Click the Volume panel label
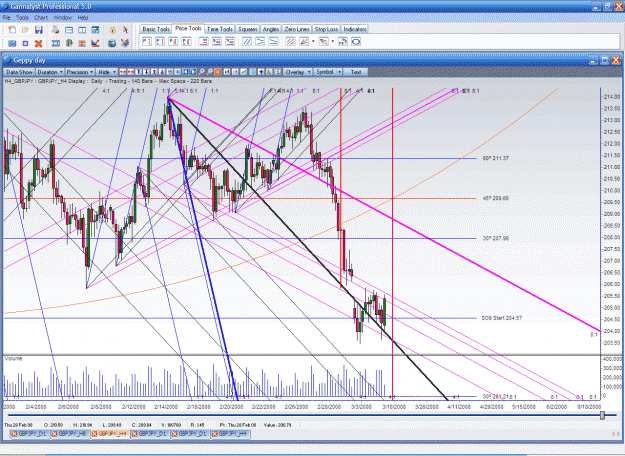 tap(13, 359)
